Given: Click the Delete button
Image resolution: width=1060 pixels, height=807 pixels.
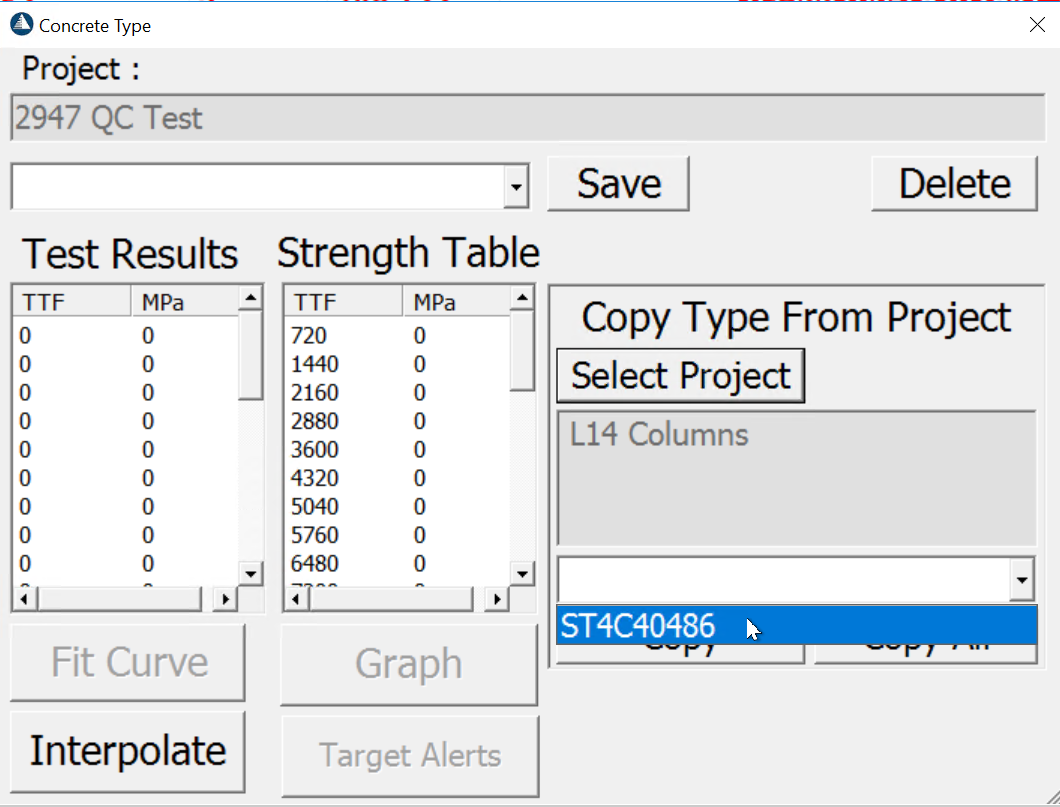Looking at the screenshot, I should 954,184.
